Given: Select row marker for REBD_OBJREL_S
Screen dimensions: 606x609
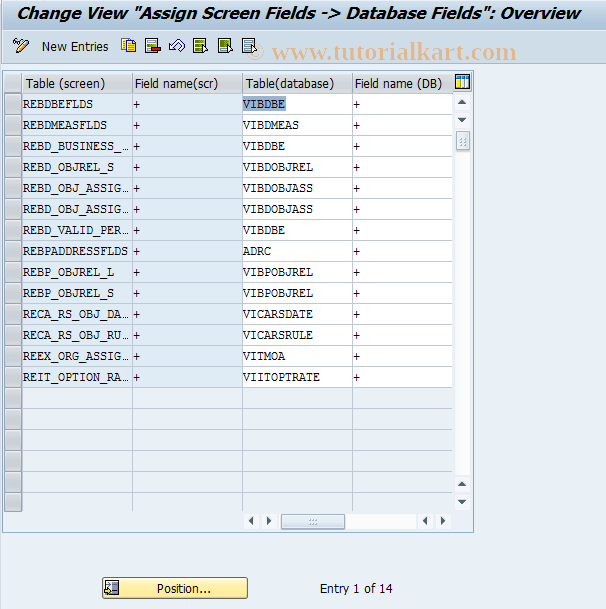Looking at the screenshot, I should click(x=13, y=167).
